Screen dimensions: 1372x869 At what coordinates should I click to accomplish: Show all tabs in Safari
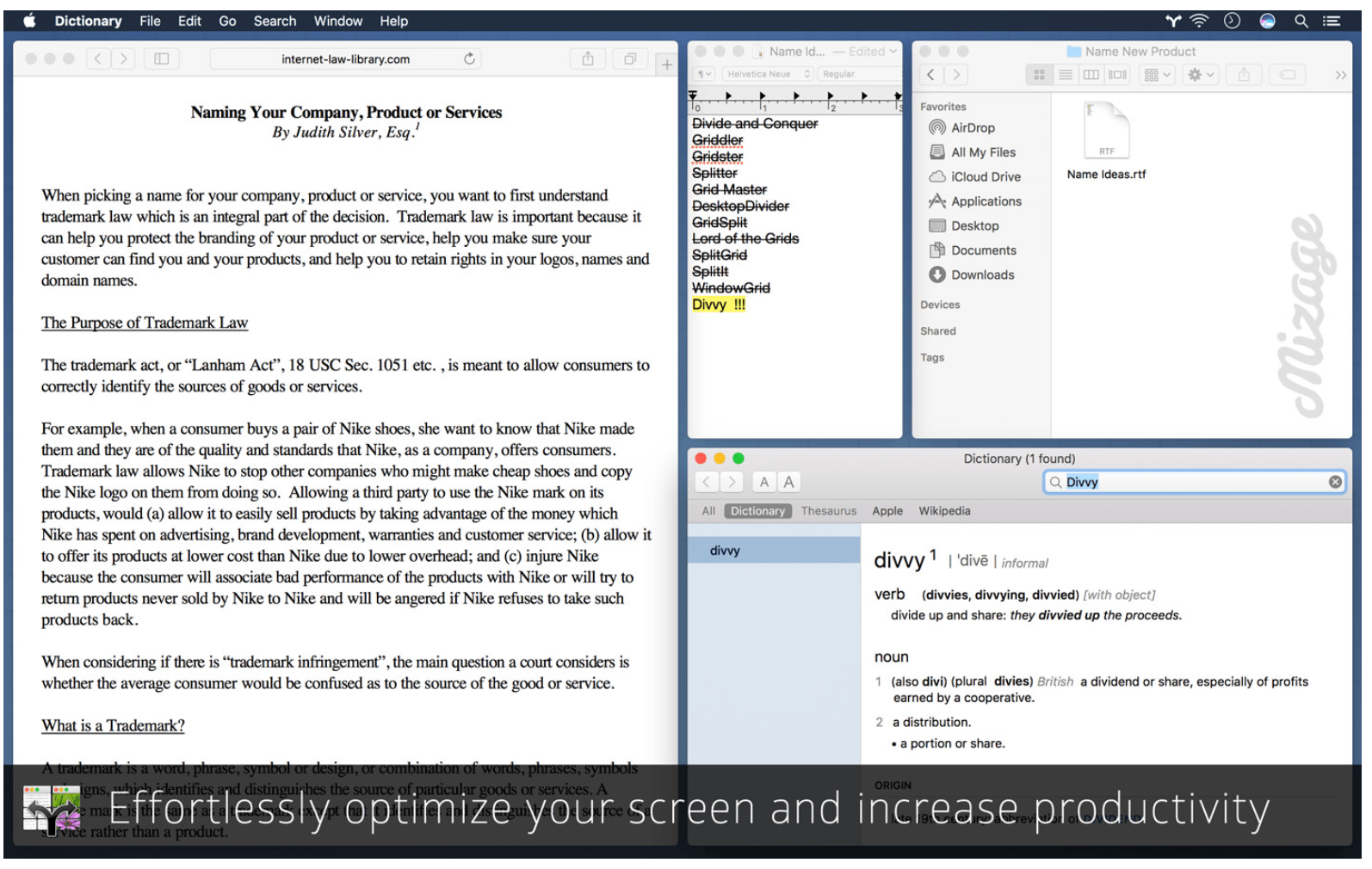pos(630,59)
